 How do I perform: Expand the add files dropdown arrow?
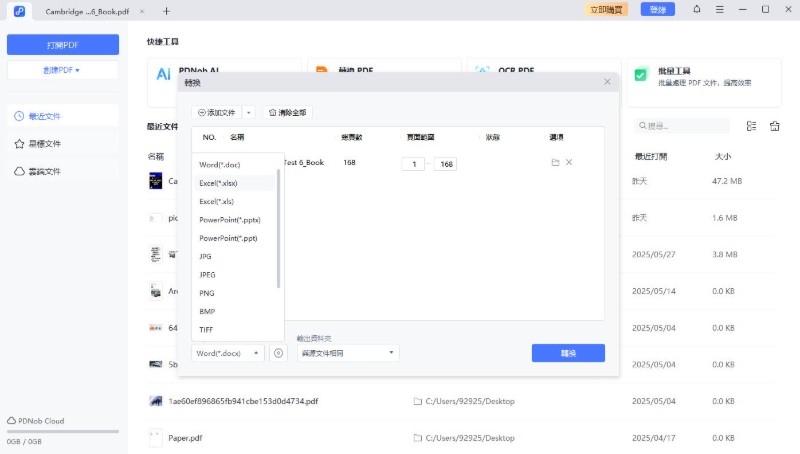[x=248, y=113]
